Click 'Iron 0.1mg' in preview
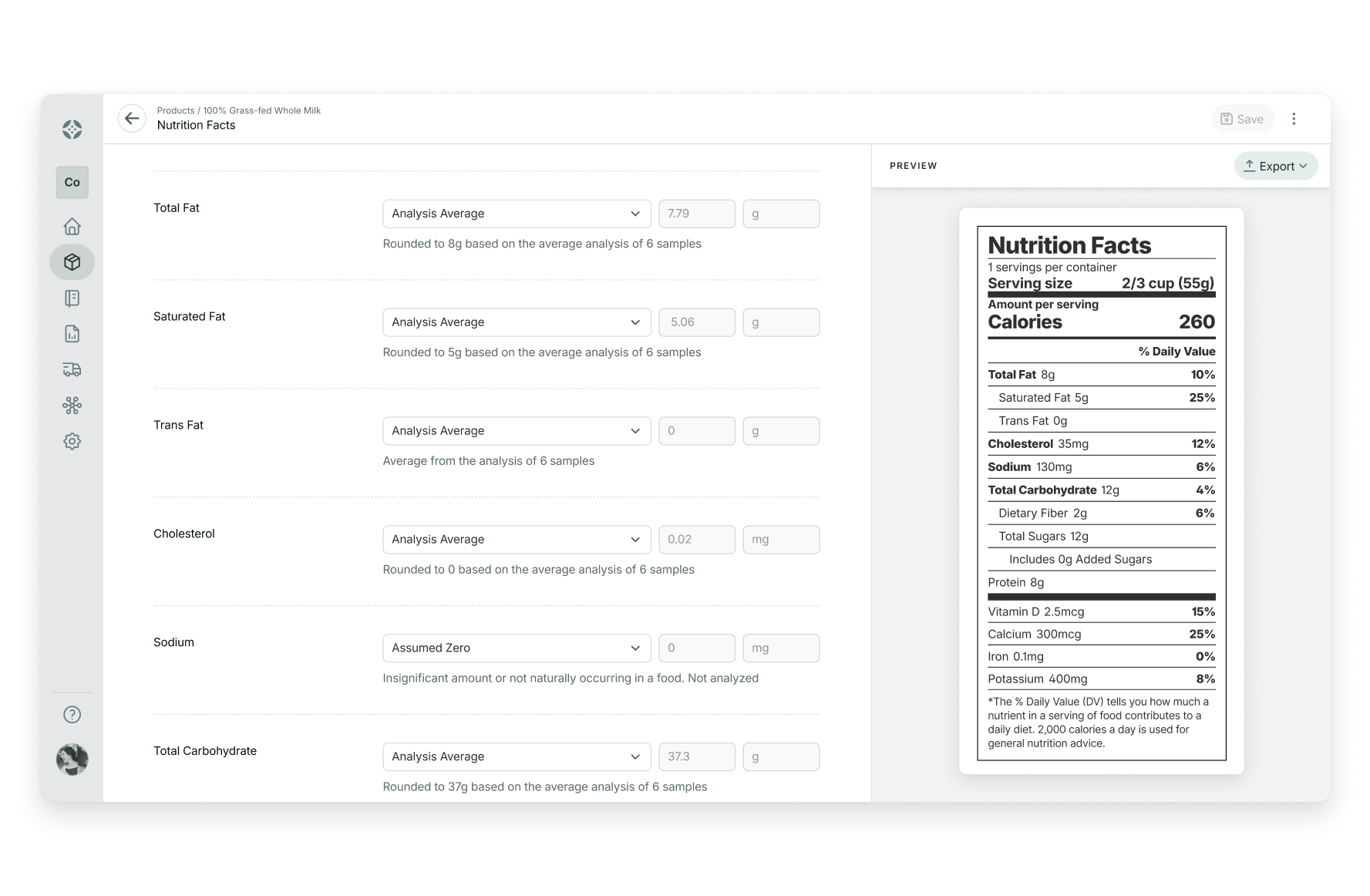 [1015, 657]
